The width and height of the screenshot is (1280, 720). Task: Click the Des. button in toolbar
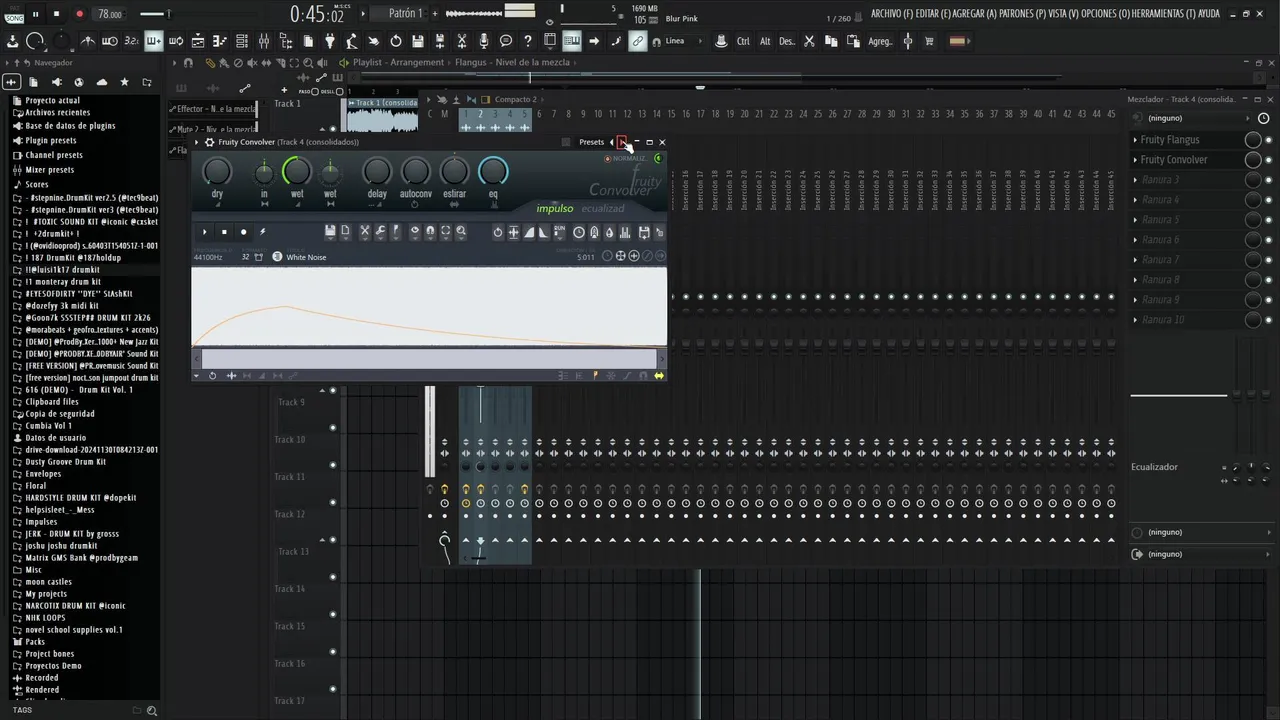tap(787, 41)
